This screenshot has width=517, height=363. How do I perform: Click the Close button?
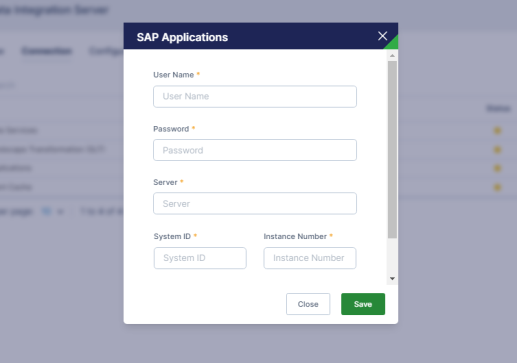click(x=308, y=304)
